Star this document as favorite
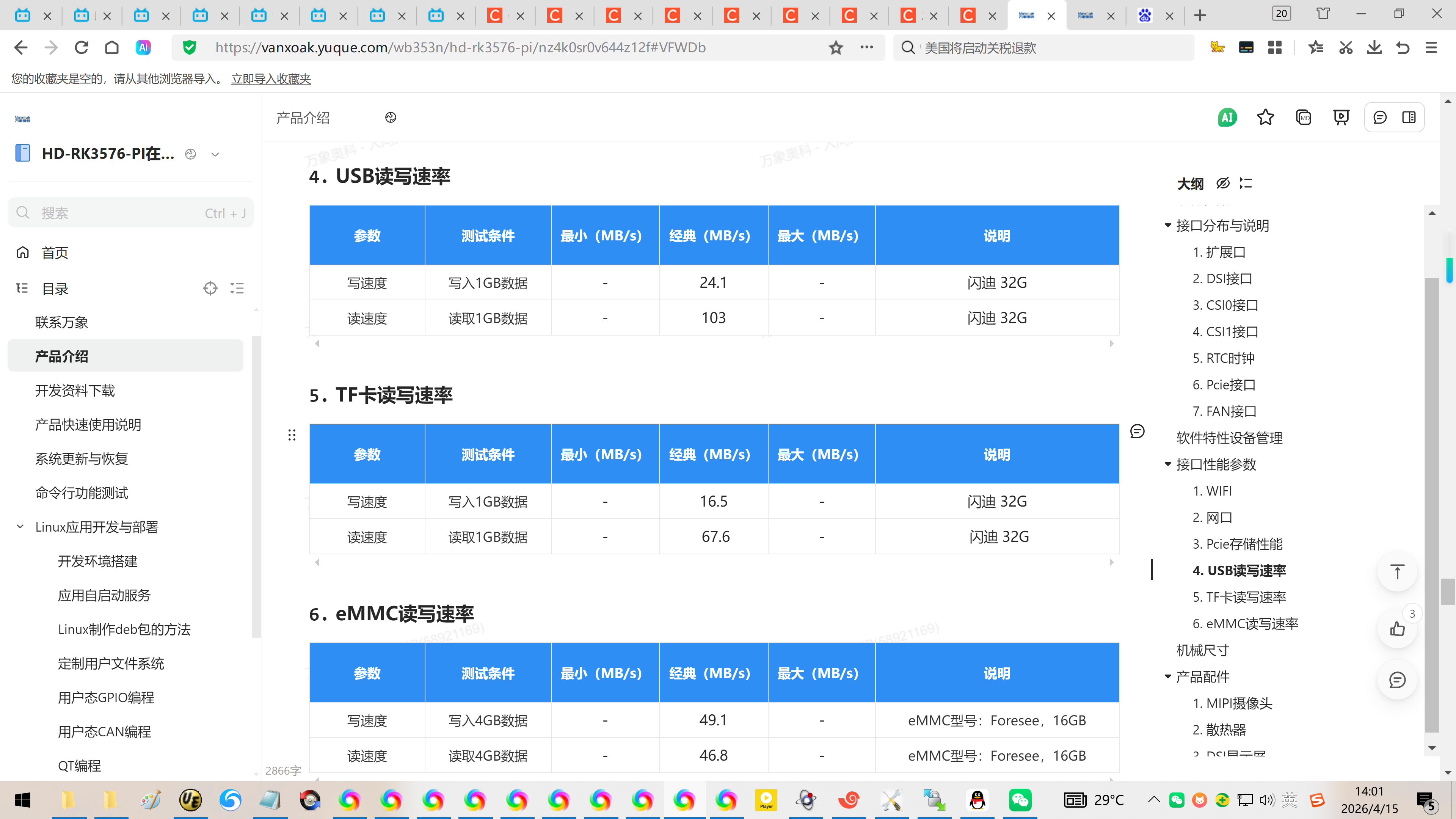The image size is (1456, 819). (x=1265, y=118)
